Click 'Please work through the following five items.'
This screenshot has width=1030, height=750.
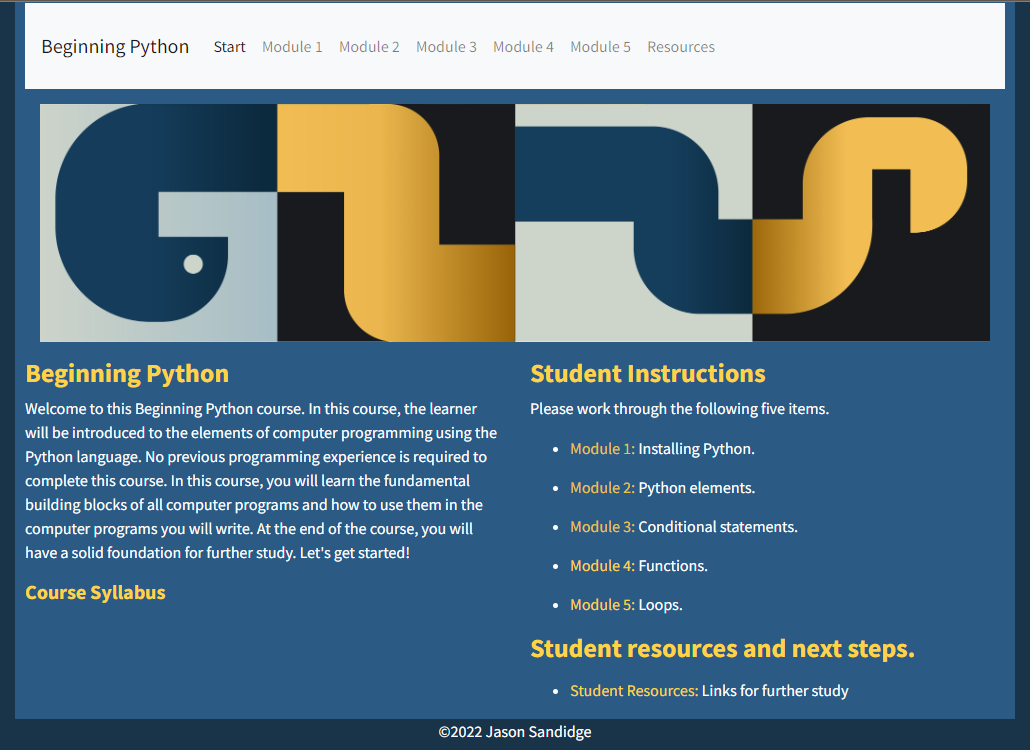[x=679, y=409]
